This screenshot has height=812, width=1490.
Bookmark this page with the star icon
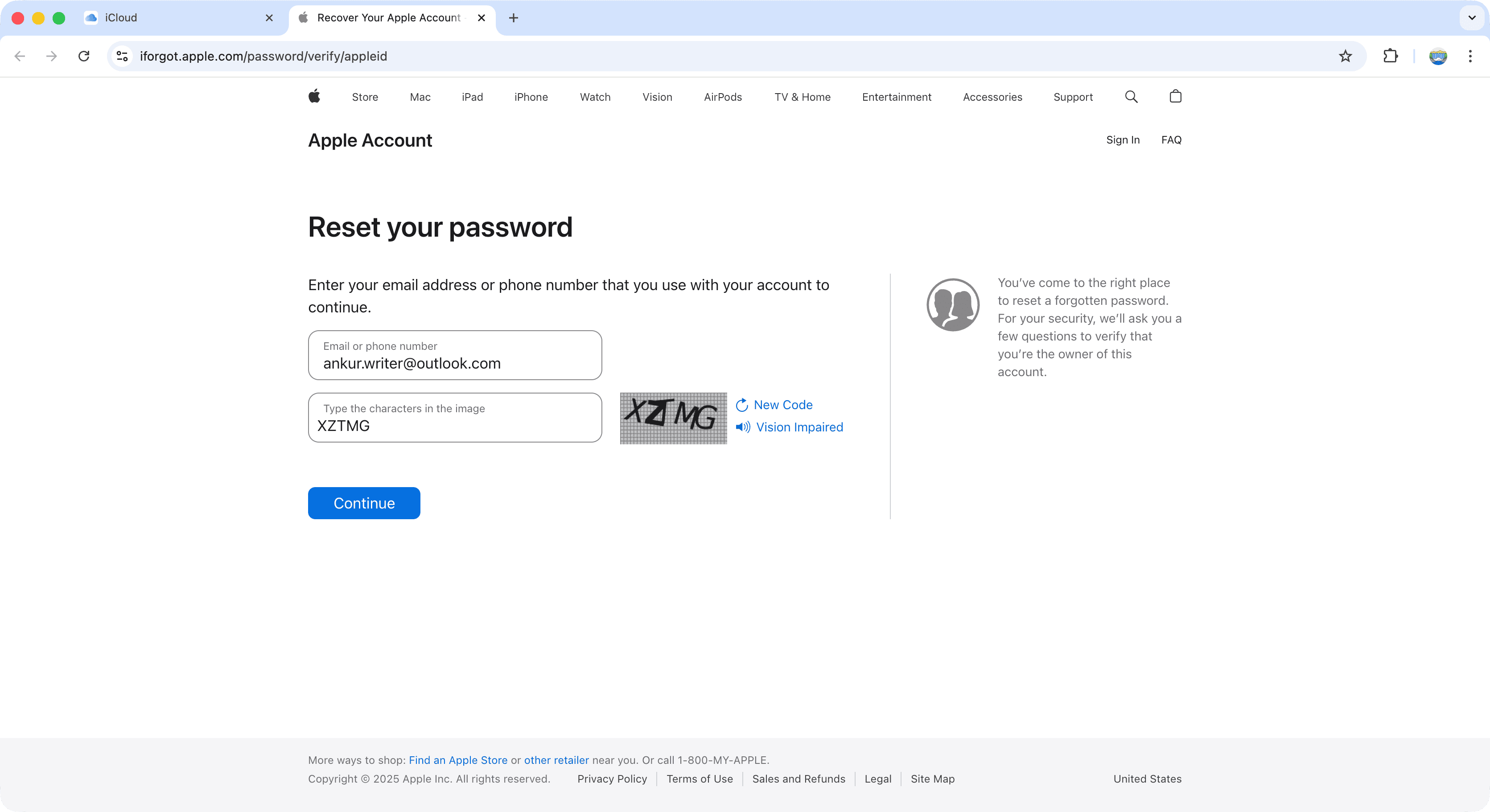1346,56
